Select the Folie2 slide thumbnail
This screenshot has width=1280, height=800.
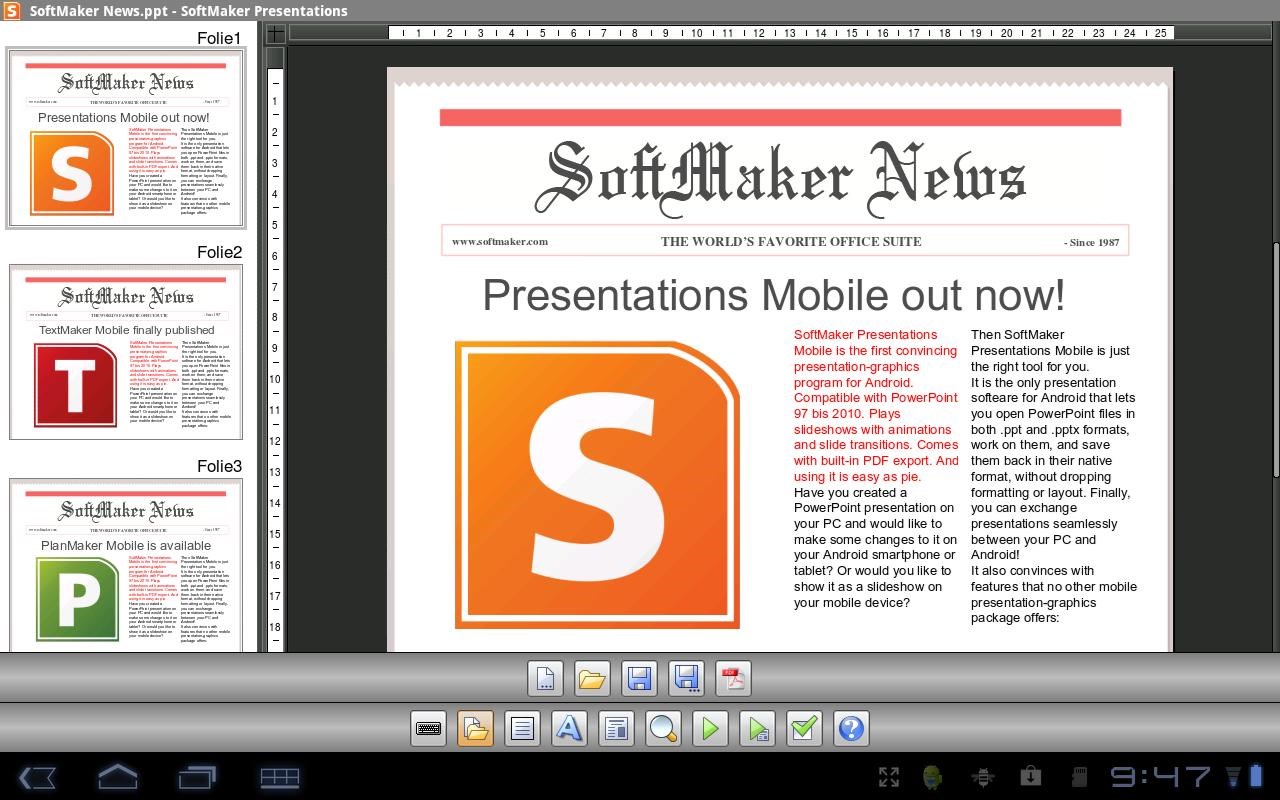tap(125, 352)
